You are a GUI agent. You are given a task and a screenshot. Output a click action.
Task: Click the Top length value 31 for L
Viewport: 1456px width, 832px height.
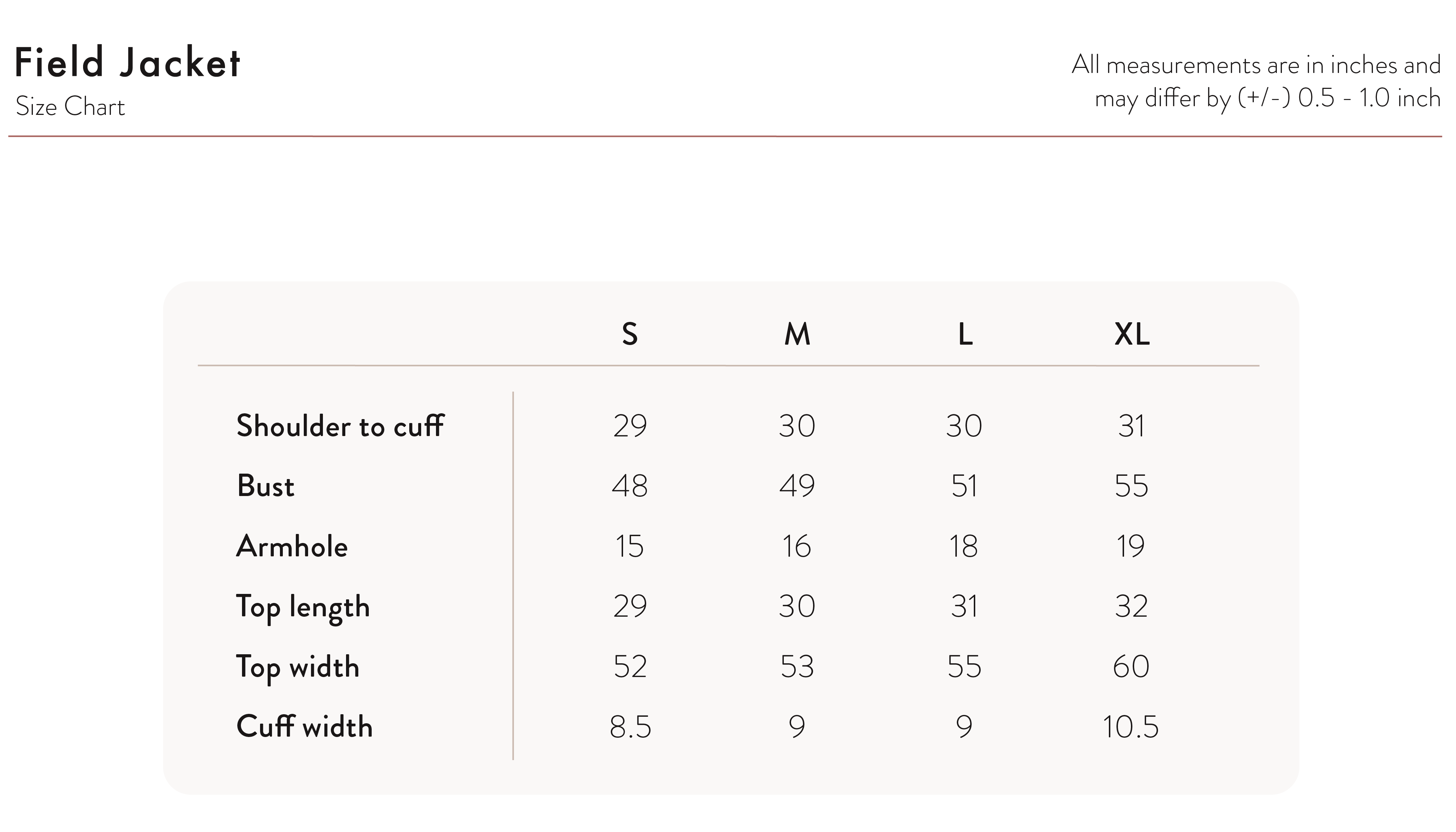click(964, 606)
